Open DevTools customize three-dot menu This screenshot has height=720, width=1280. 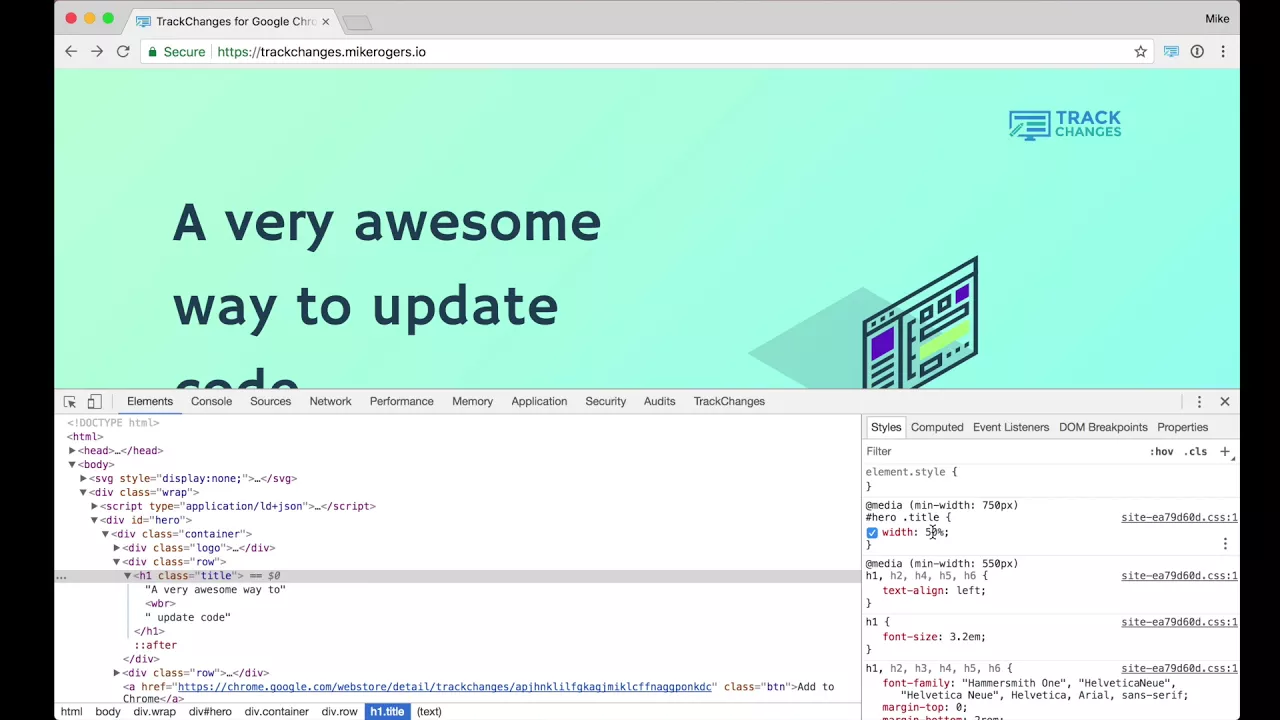1199,402
